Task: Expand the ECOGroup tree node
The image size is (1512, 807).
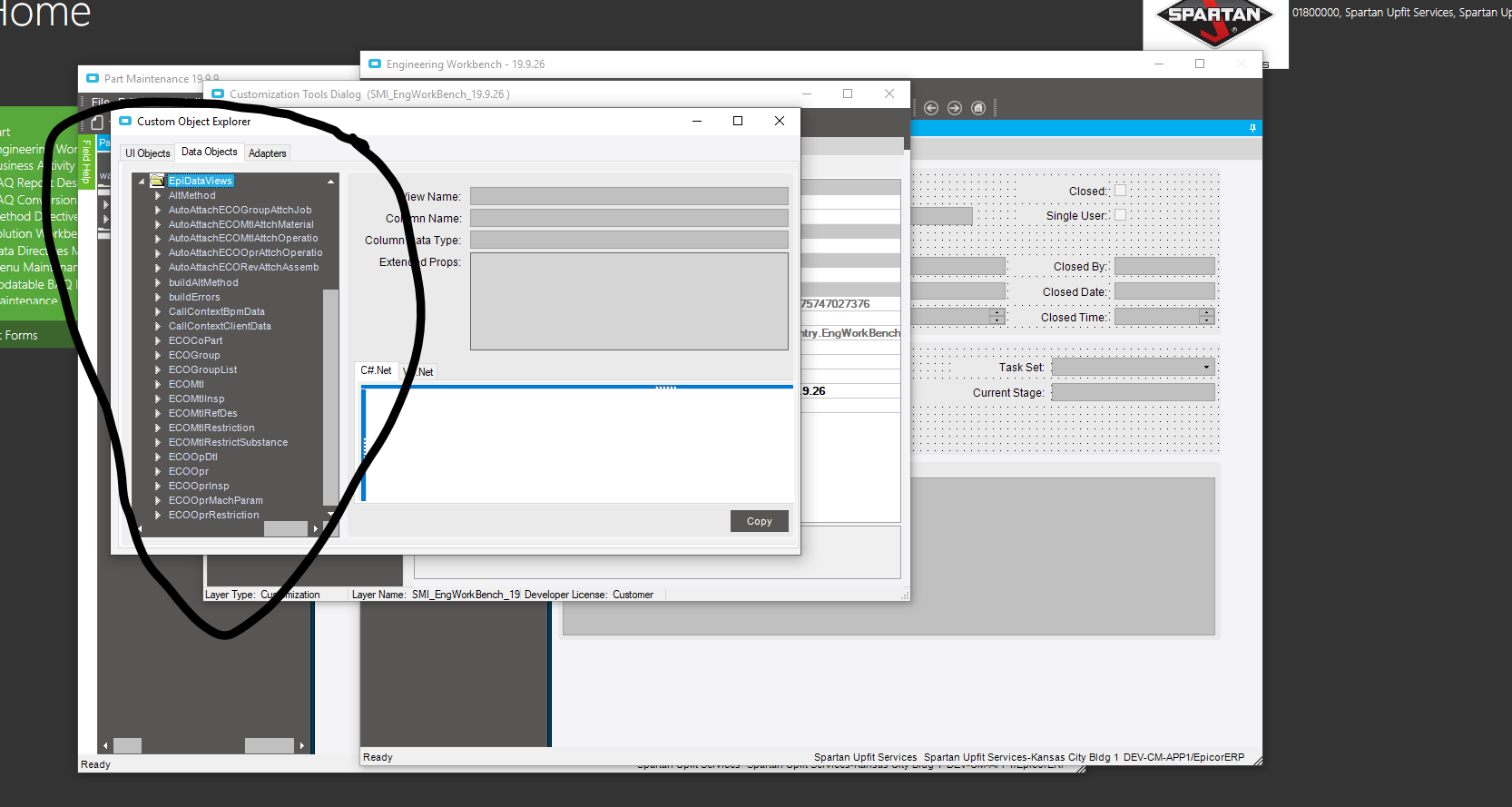Action: pyautogui.click(x=158, y=356)
